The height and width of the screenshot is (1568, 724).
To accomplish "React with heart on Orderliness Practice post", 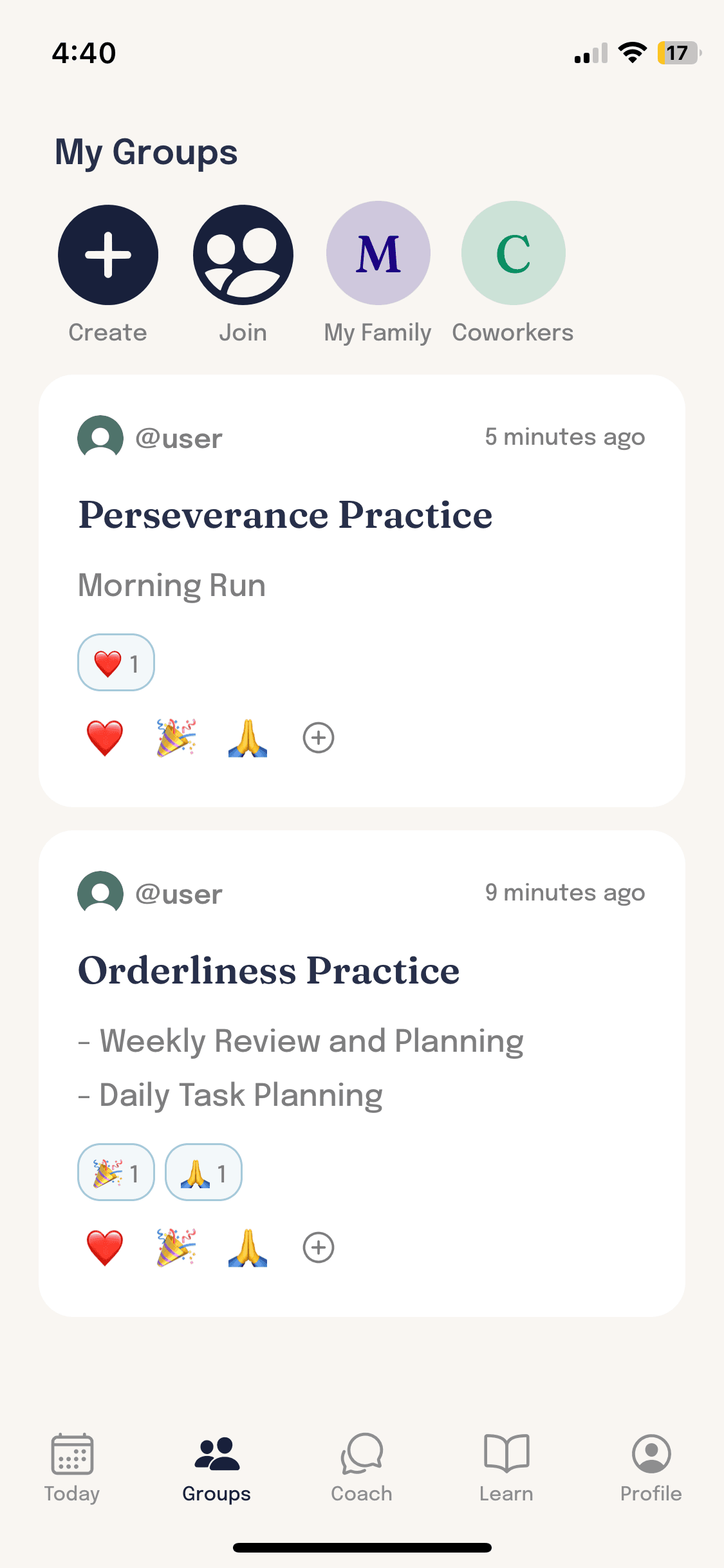I will (x=105, y=1247).
